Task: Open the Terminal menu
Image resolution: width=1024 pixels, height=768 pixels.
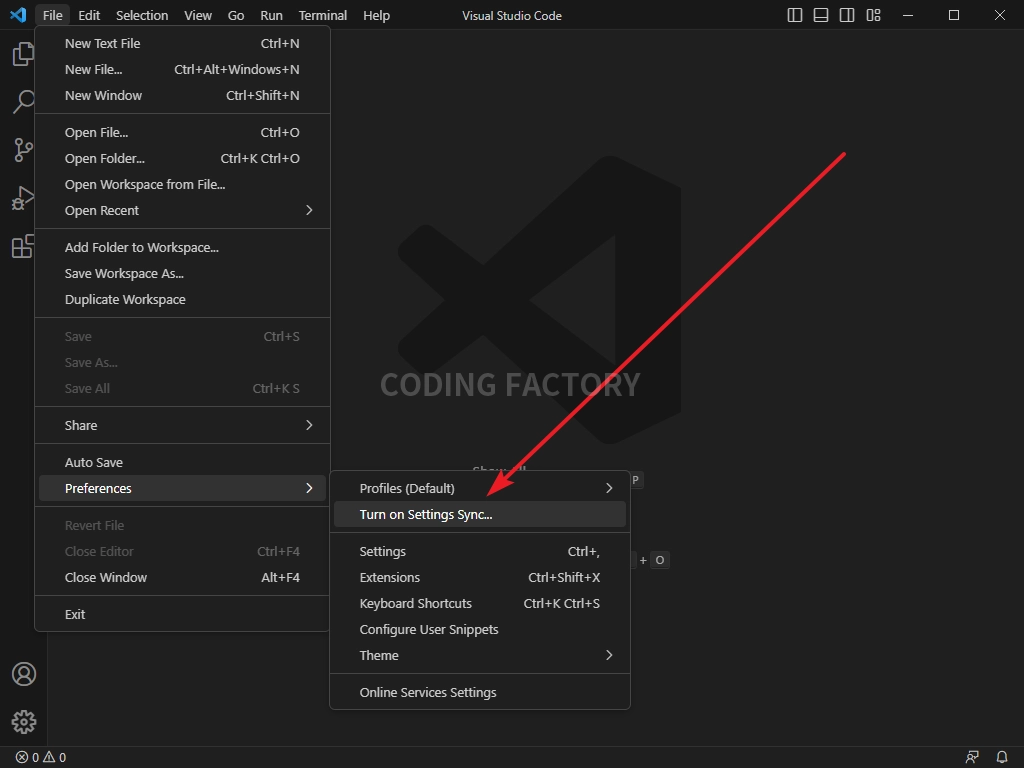Action: (x=323, y=15)
